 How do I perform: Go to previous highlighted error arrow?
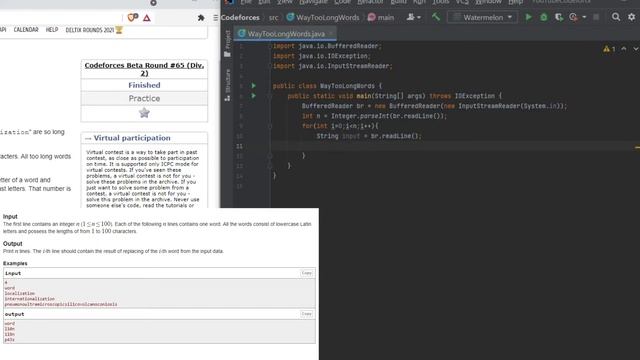[x=624, y=49]
